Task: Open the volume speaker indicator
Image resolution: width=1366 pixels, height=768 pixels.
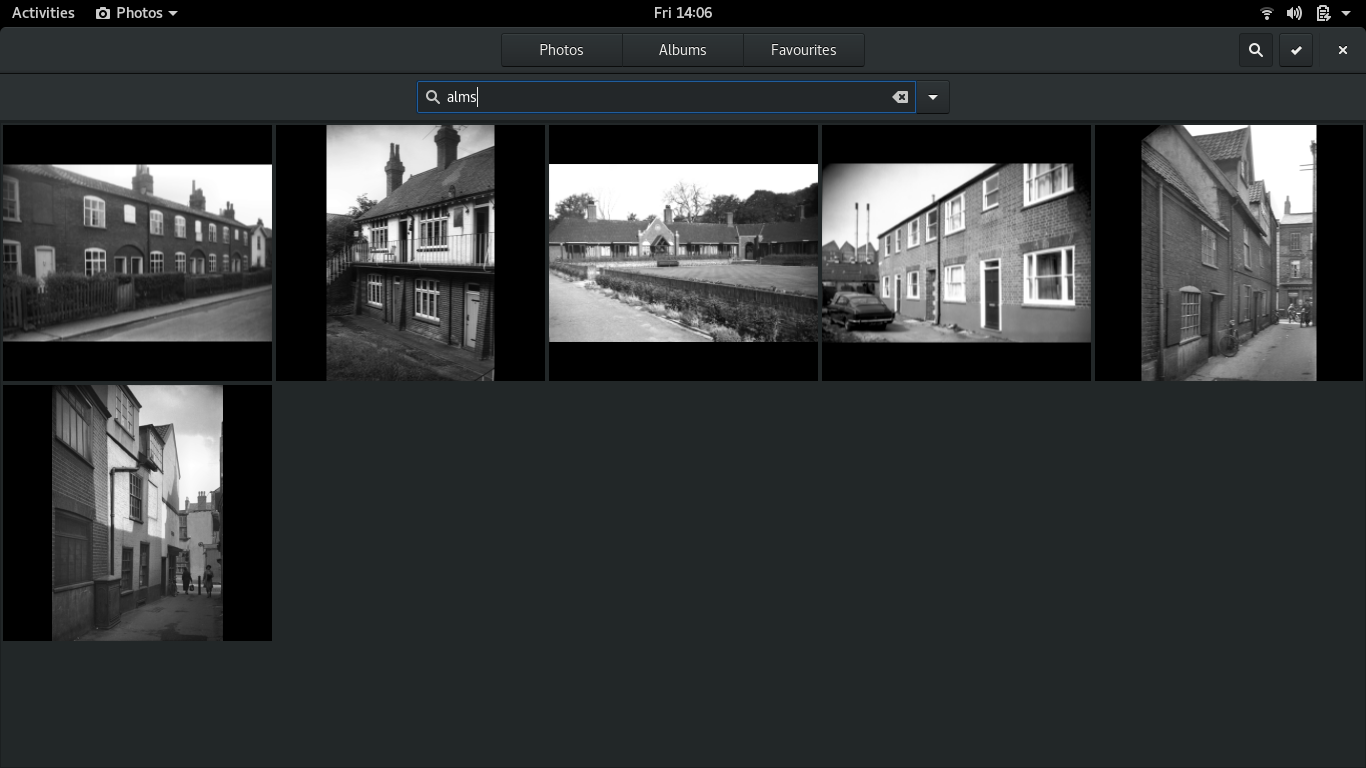Action: [x=1294, y=13]
